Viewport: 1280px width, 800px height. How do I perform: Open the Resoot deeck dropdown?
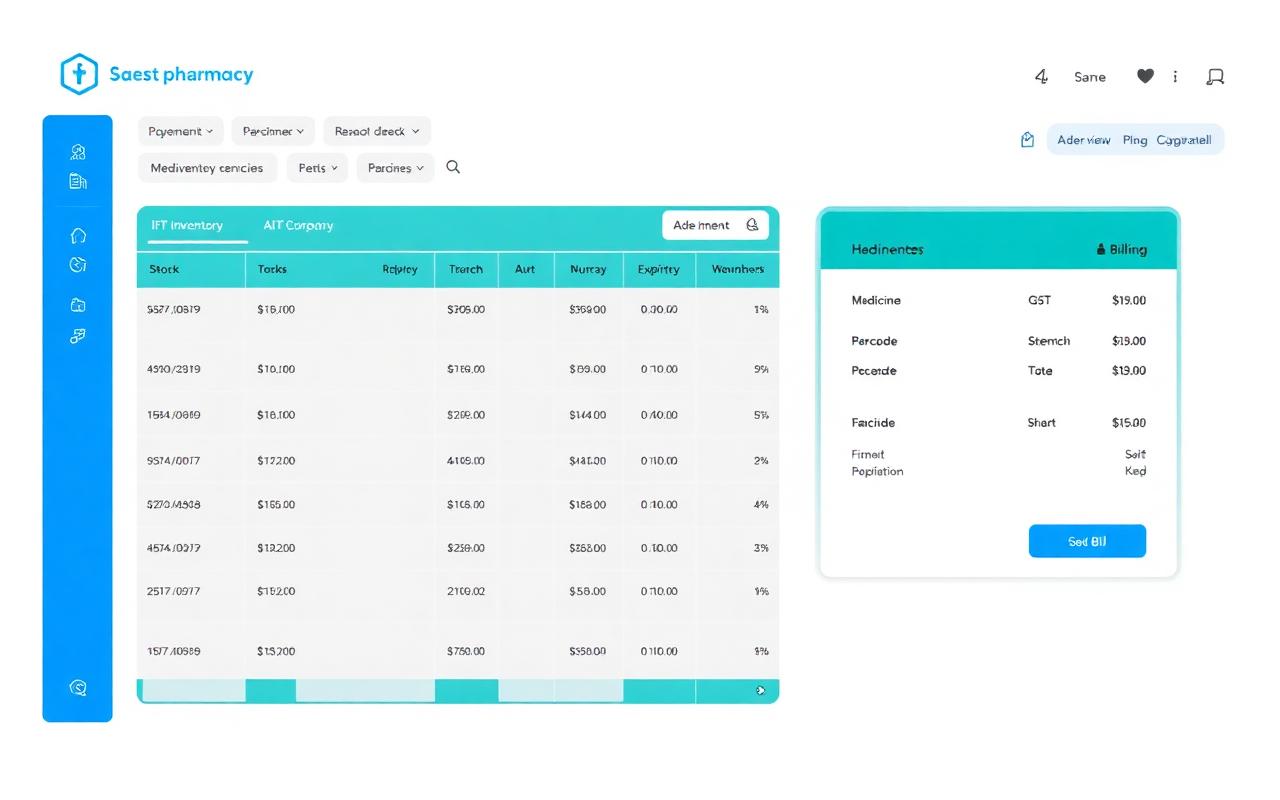pos(377,131)
